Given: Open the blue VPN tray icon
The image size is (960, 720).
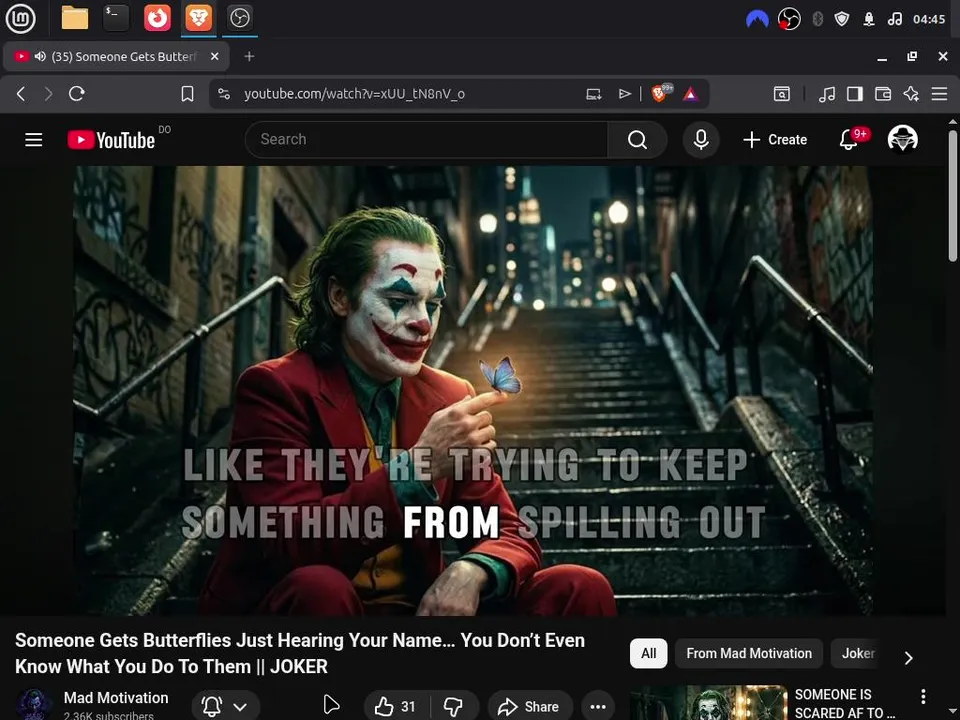Looking at the screenshot, I should pos(757,19).
